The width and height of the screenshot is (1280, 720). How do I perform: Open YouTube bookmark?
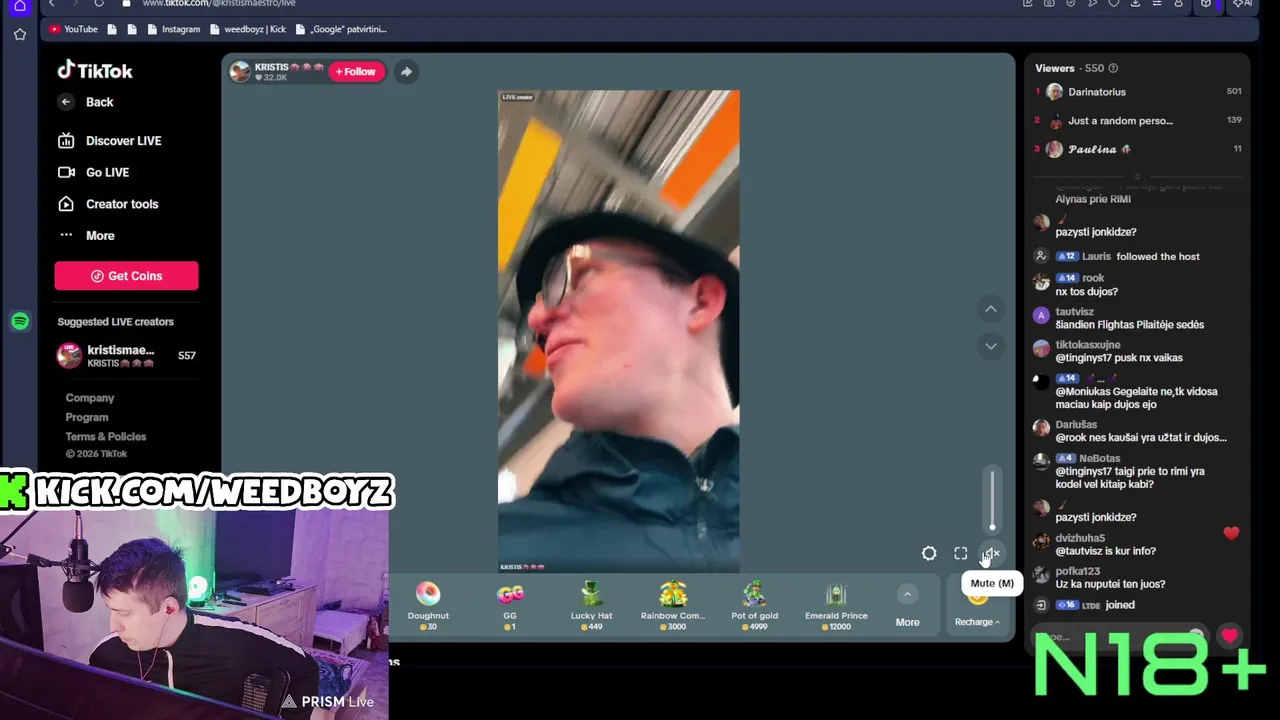pos(73,29)
